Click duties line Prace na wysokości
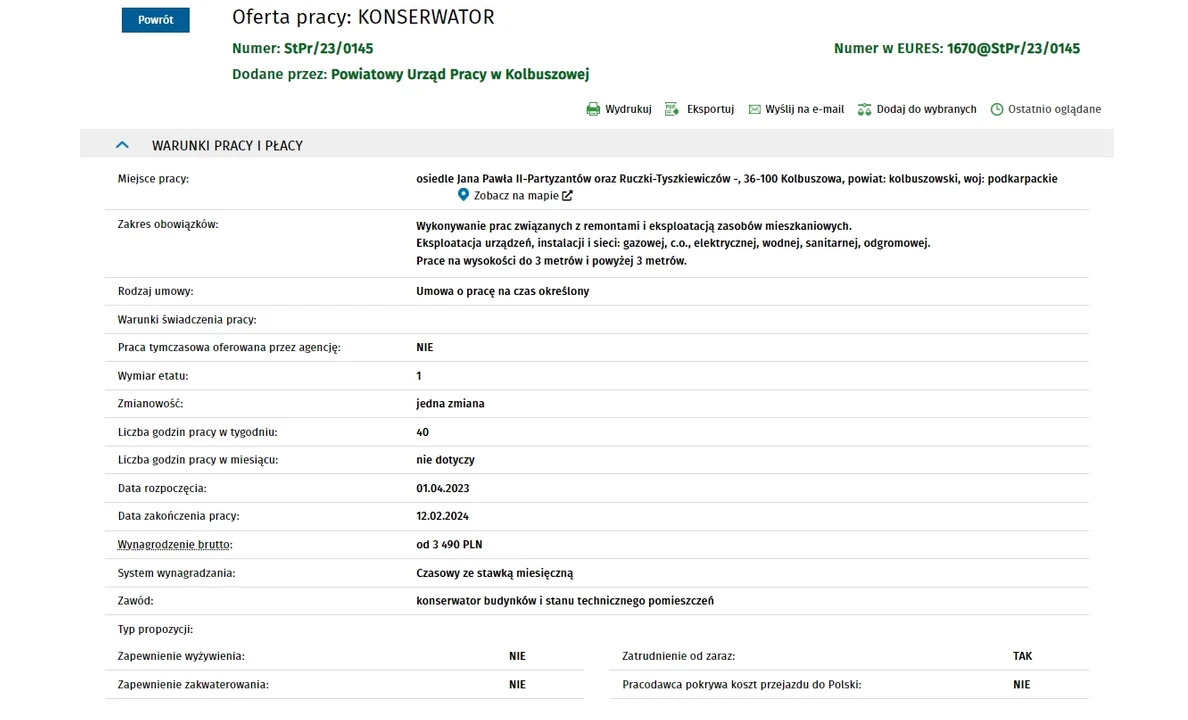The image size is (1188, 720). tap(551, 261)
